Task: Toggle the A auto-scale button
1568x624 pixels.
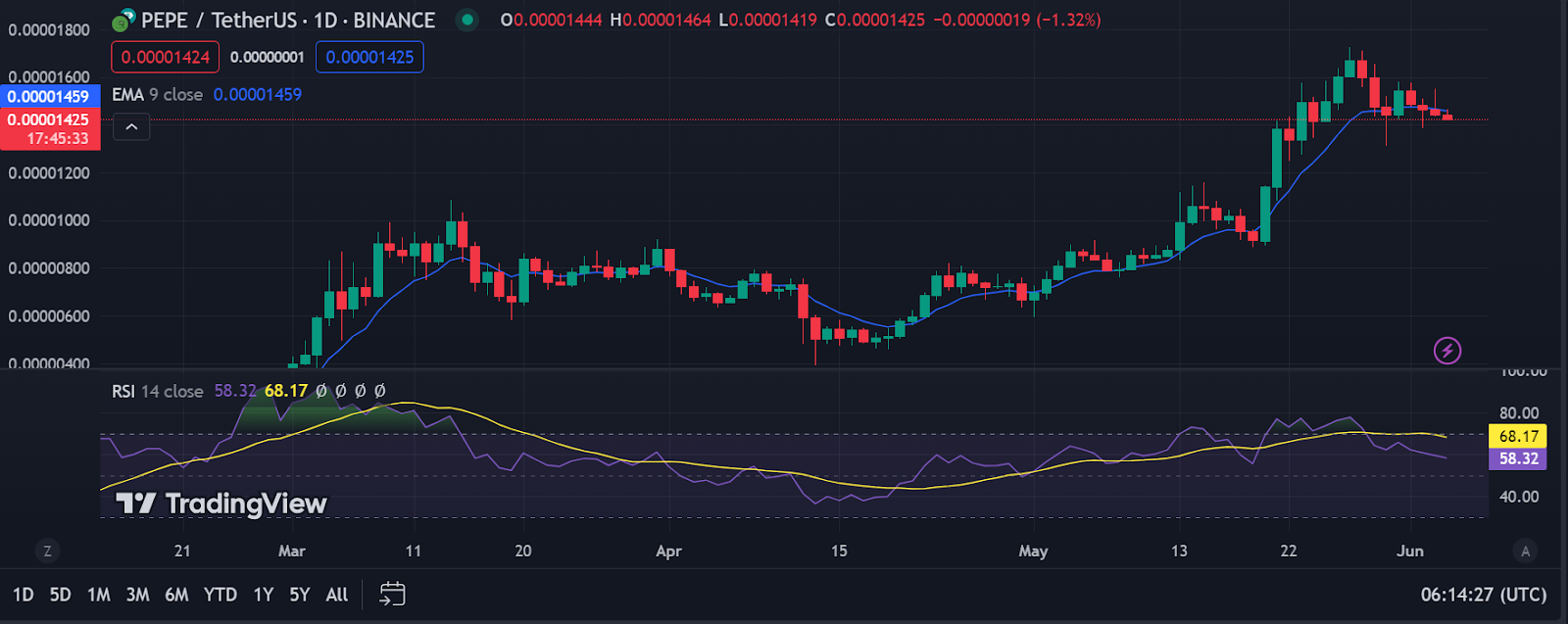Action: (1525, 551)
